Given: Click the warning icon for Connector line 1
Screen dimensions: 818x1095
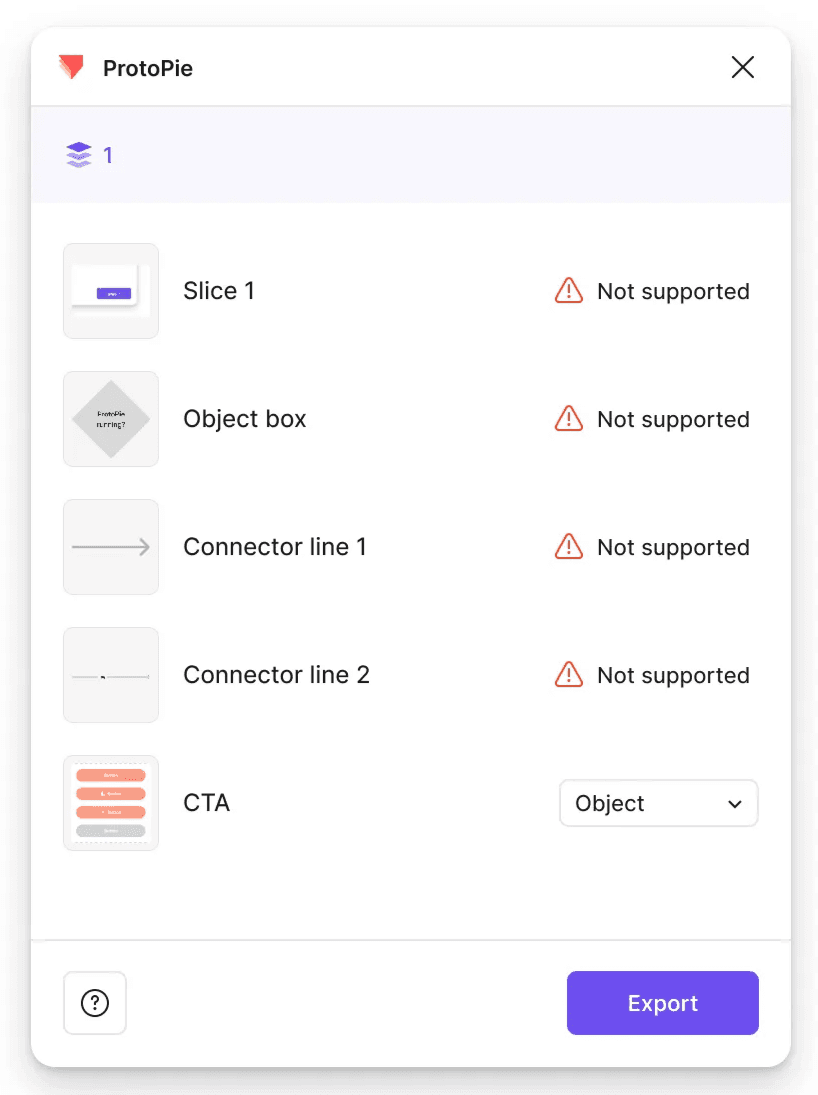Looking at the screenshot, I should coord(568,547).
